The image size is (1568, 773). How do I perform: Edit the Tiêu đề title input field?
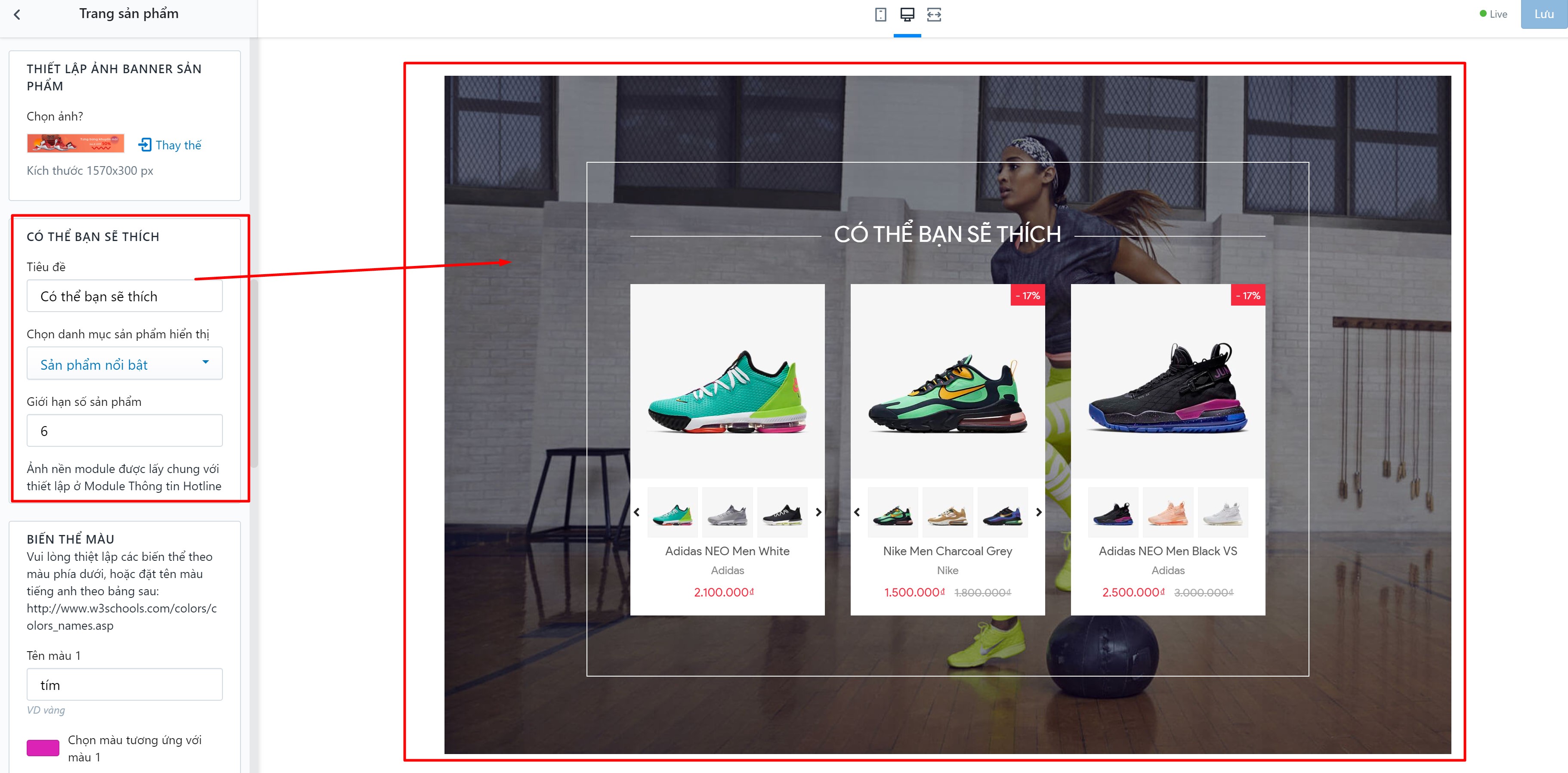[125, 297]
